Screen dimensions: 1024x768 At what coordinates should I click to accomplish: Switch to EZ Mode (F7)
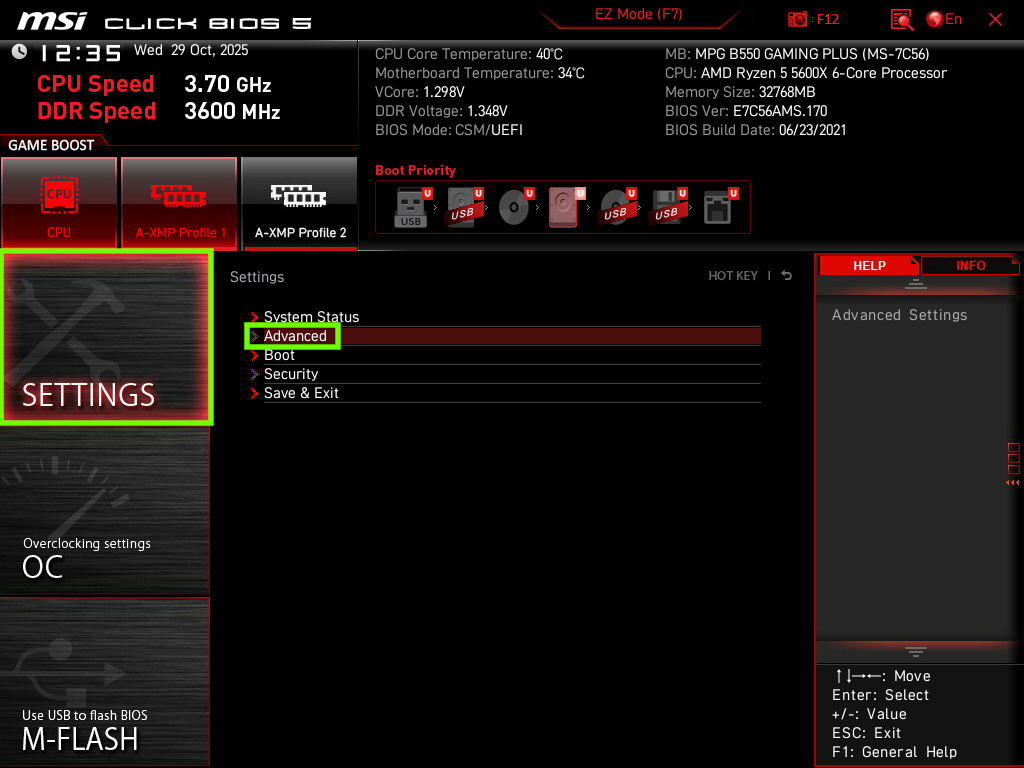click(x=639, y=16)
